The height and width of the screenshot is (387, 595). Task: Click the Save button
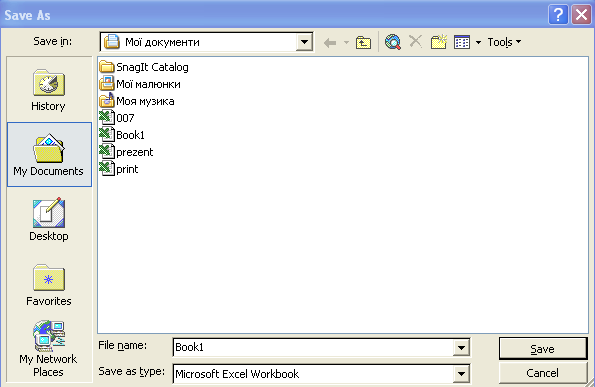(543, 349)
